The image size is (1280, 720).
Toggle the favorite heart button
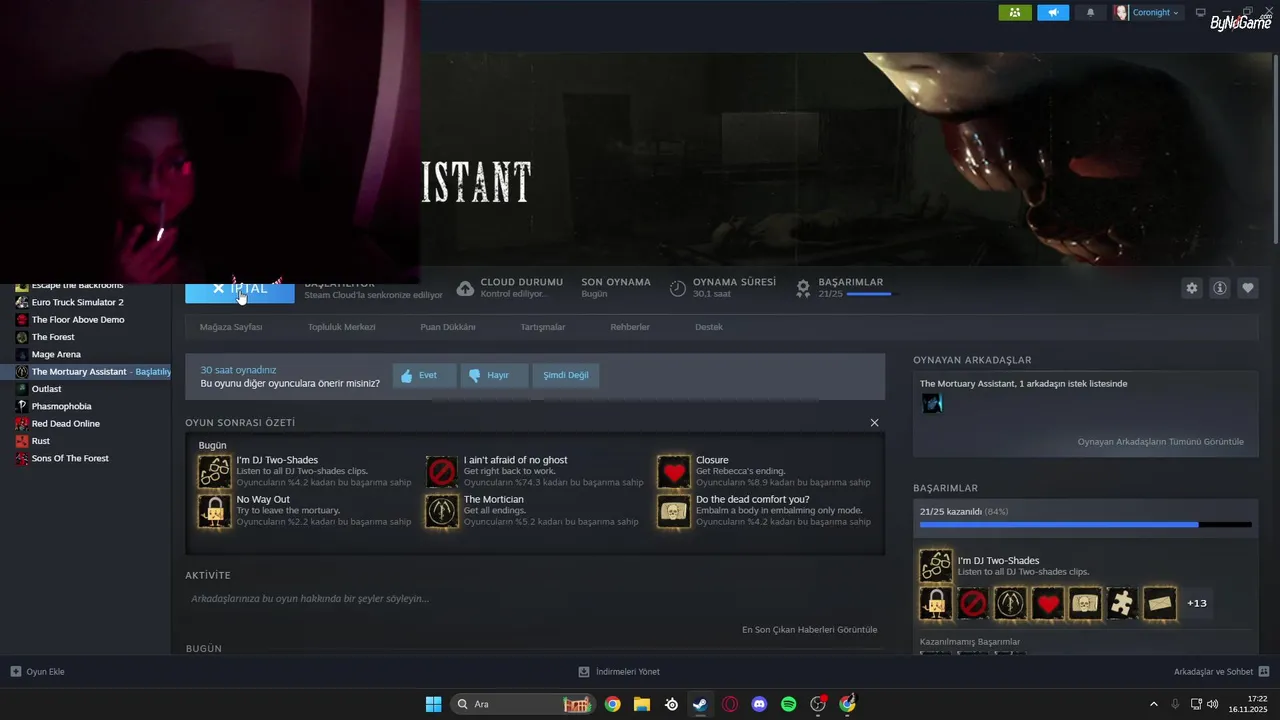point(1248,288)
